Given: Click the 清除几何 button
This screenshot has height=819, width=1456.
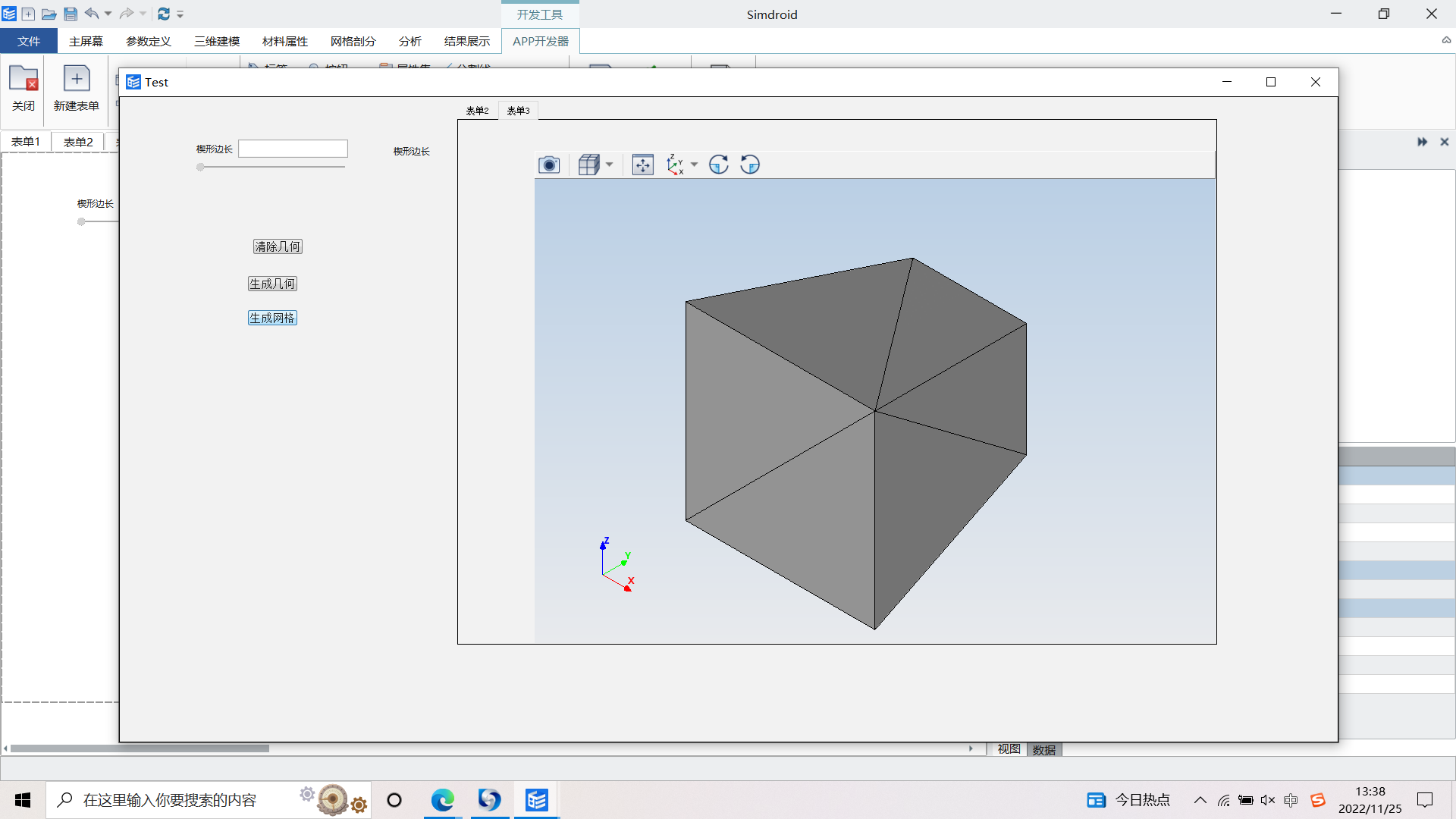Looking at the screenshot, I should (278, 246).
